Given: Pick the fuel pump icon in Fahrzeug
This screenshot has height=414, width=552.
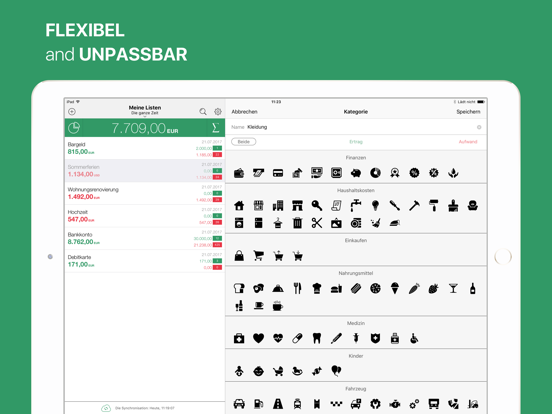Looking at the screenshot, I should pyautogui.click(x=258, y=404).
